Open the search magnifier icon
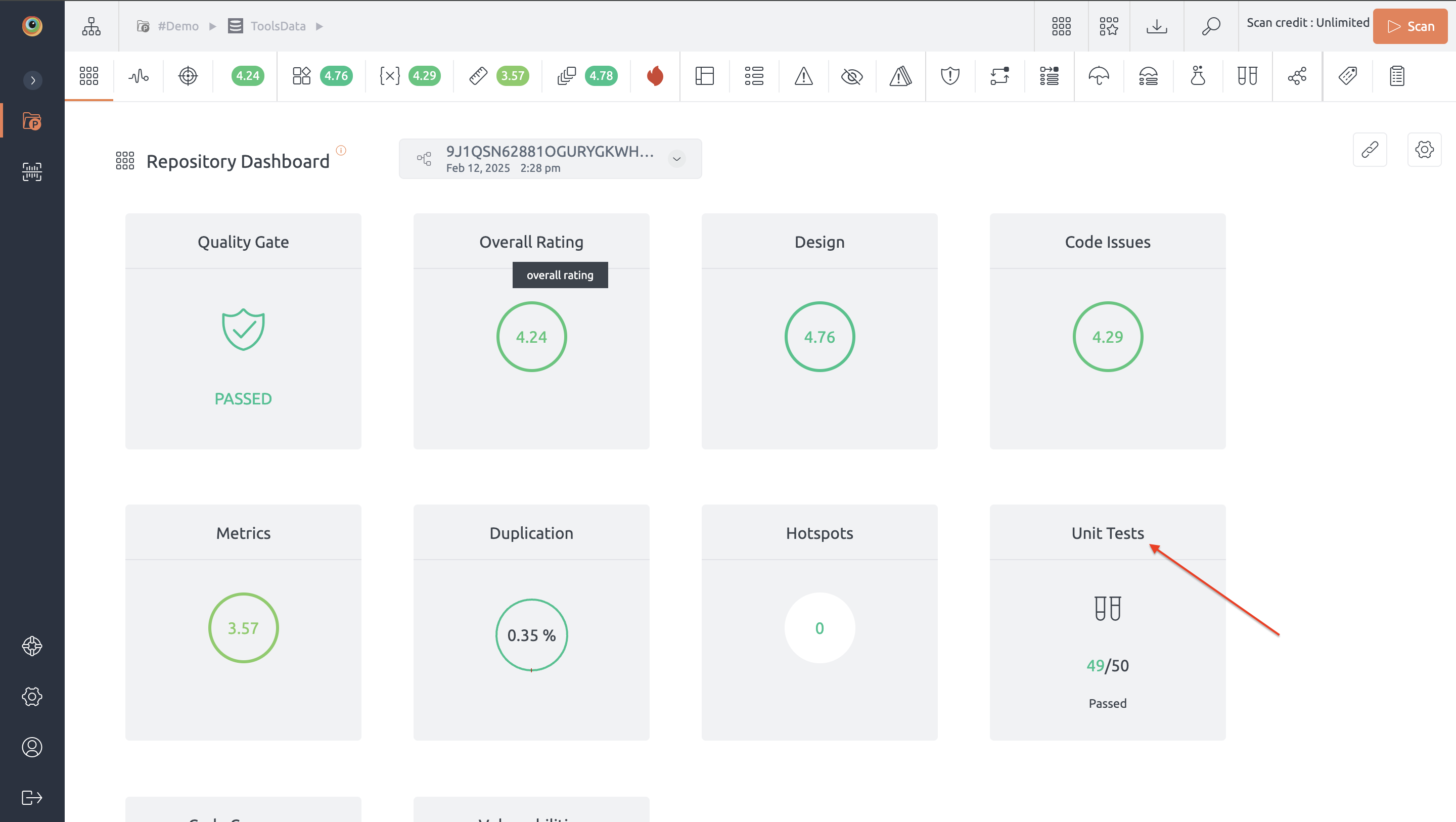This screenshot has height=822, width=1456. 1211,26
